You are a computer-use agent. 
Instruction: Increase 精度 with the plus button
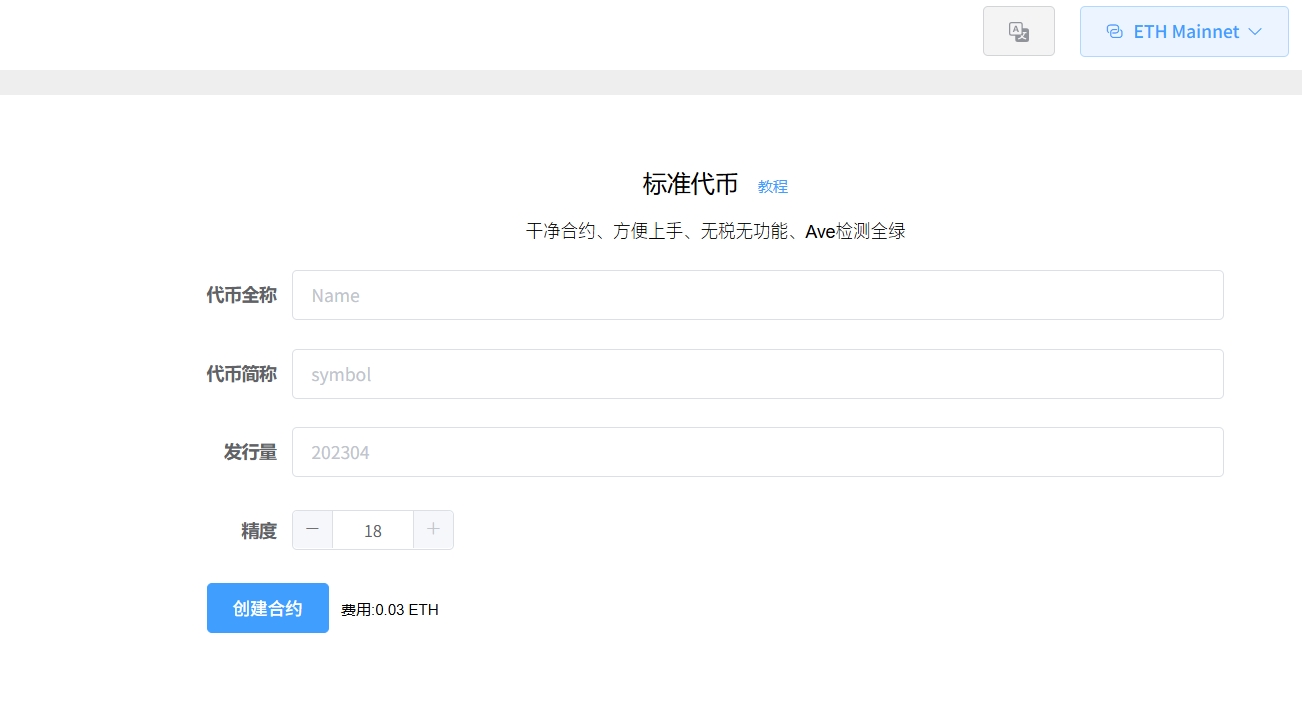coord(433,530)
